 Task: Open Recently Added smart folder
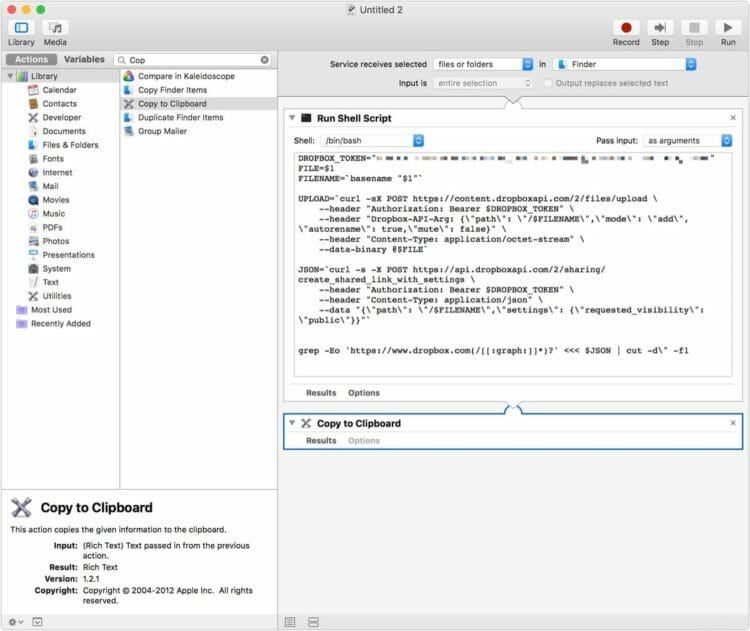tap(61, 324)
